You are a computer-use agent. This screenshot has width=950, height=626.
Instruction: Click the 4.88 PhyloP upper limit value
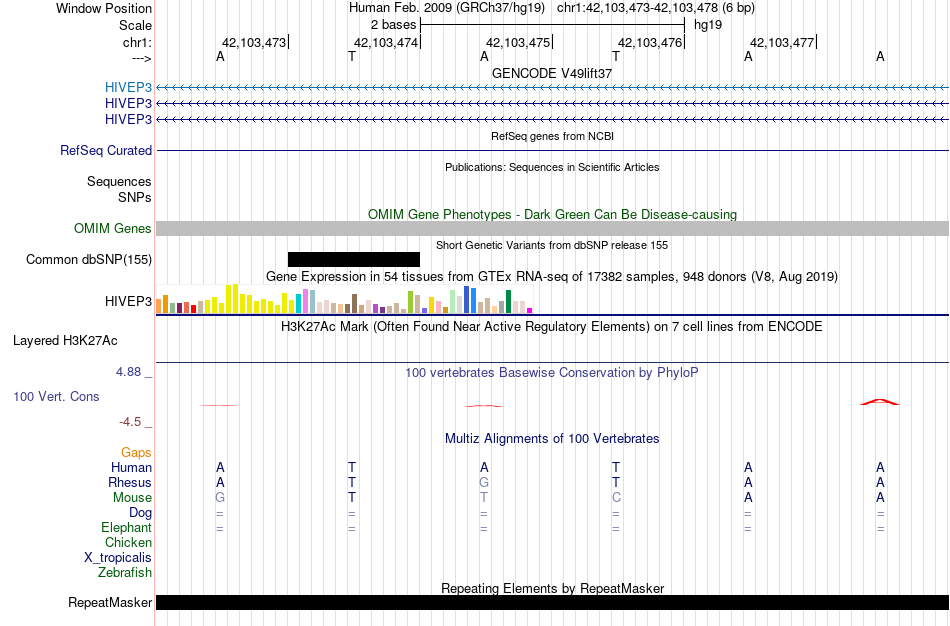click(x=129, y=371)
